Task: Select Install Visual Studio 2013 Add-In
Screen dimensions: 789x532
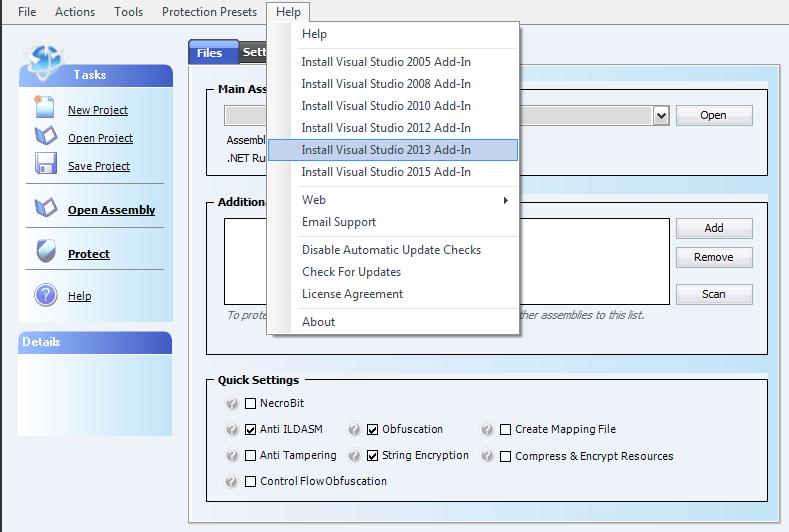Action: (386, 150)
